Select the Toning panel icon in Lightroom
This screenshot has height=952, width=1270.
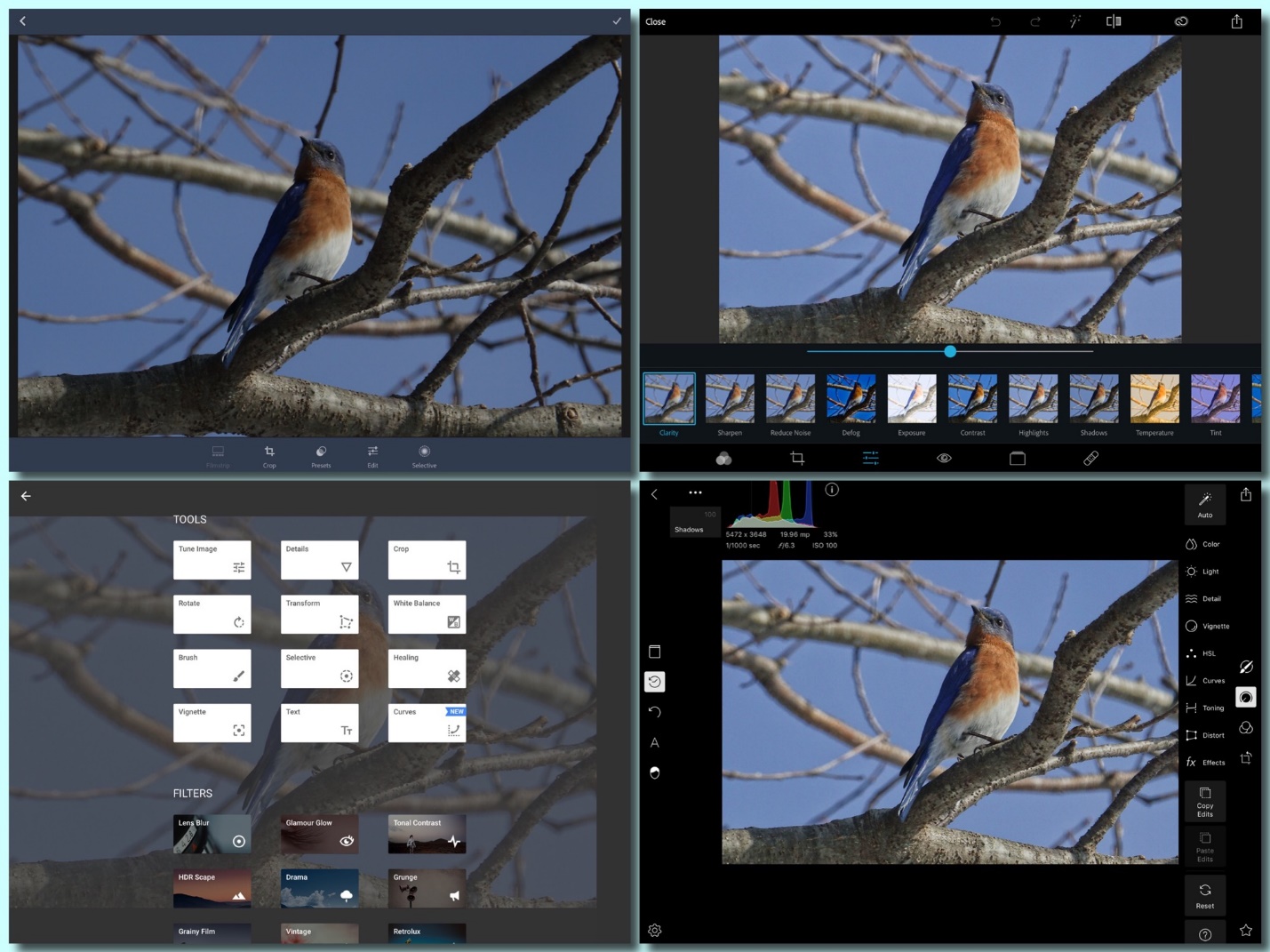[x=1206, y=708]
